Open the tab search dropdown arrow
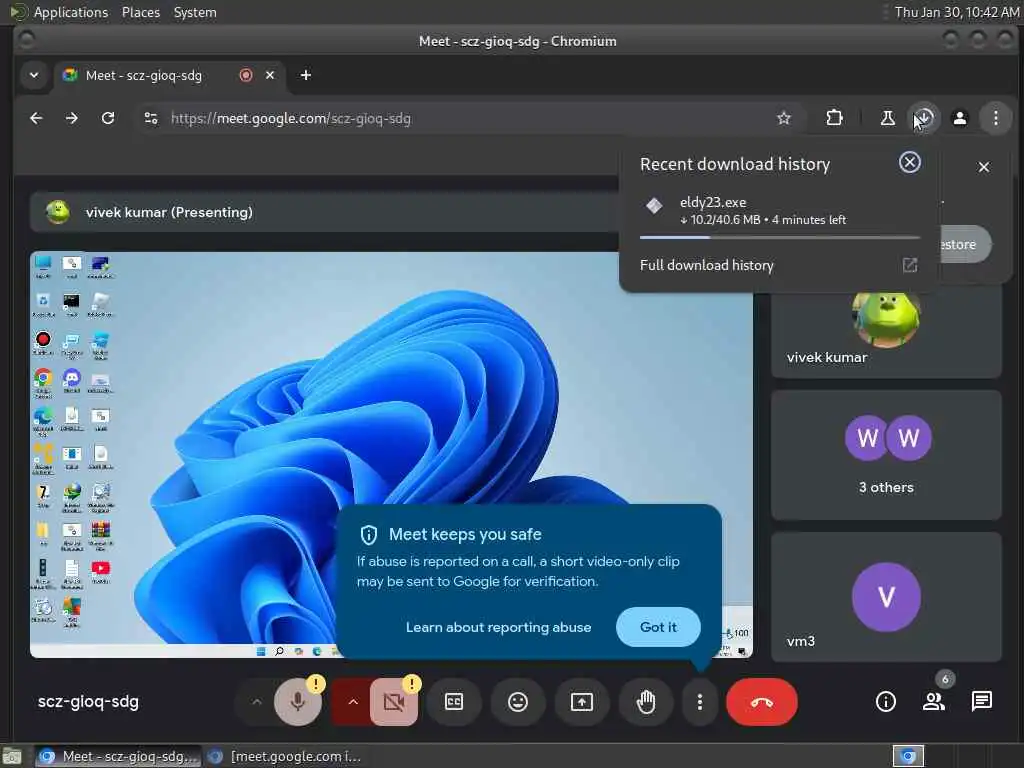 (x=34, y=76)
